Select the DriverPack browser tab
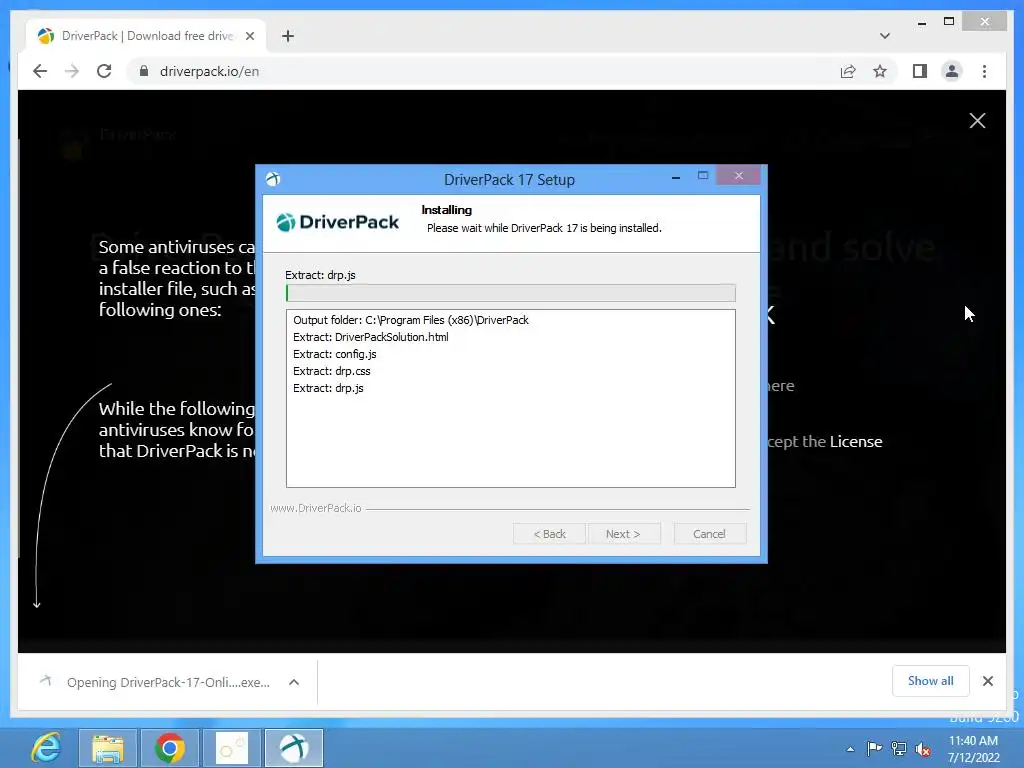The width and height of the screenshot is (1024, 768). coord(146,36)
